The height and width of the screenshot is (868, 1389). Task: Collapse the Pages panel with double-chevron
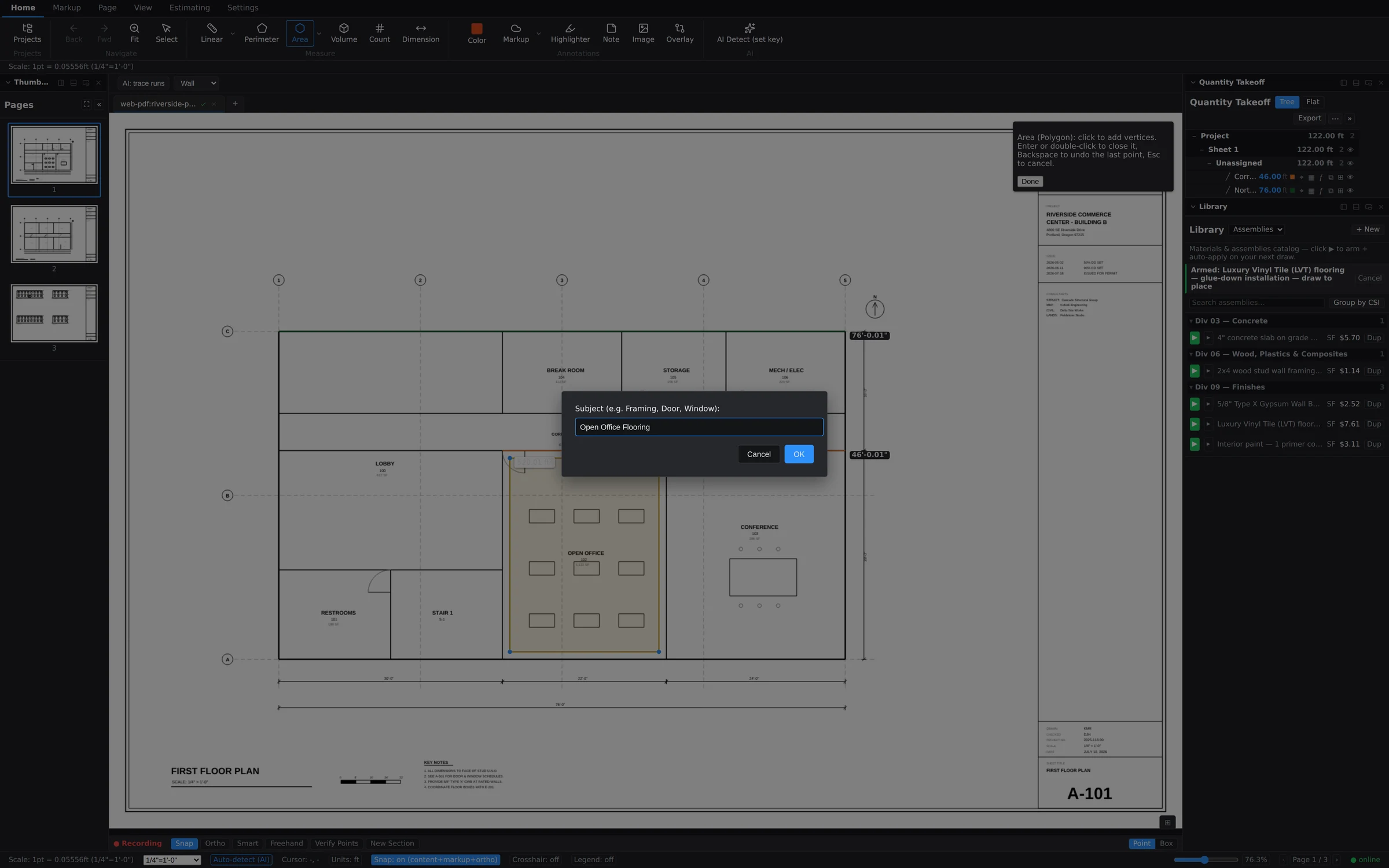[x=99, y=105]
